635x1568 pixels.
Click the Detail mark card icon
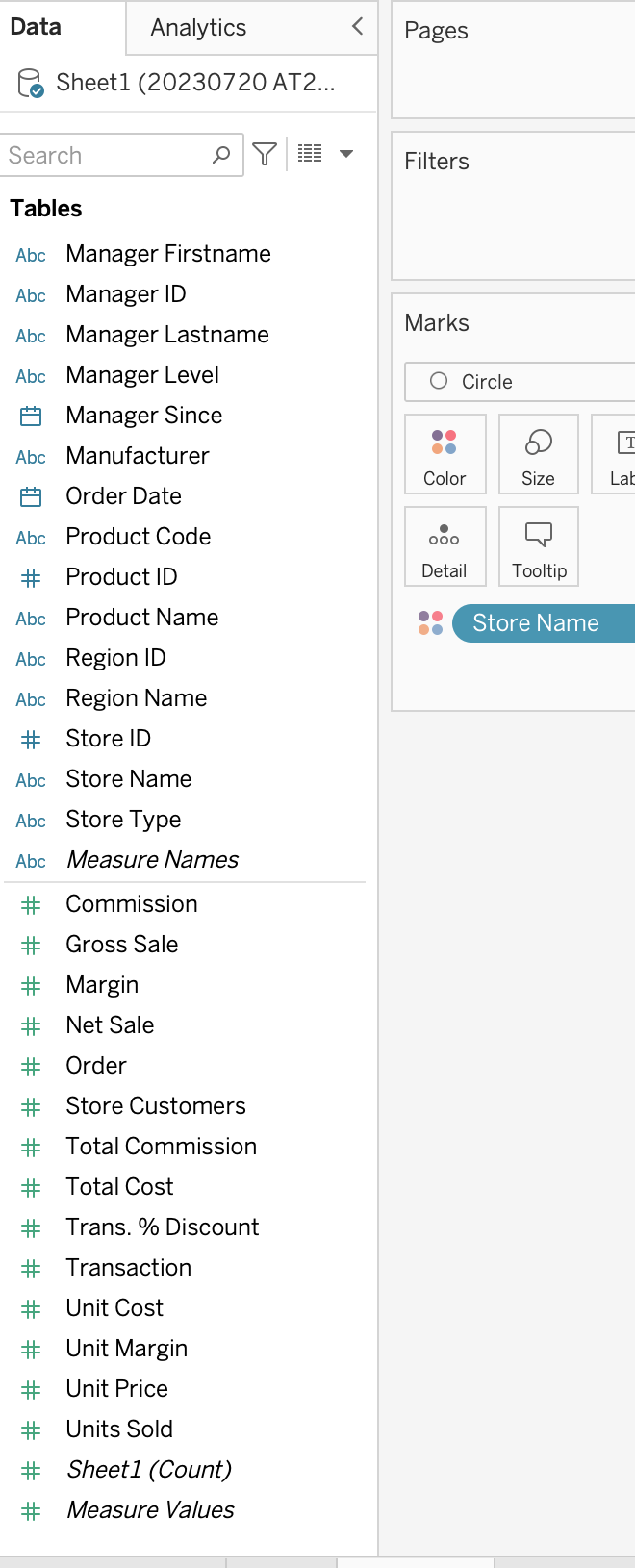[x=444, y=545]
